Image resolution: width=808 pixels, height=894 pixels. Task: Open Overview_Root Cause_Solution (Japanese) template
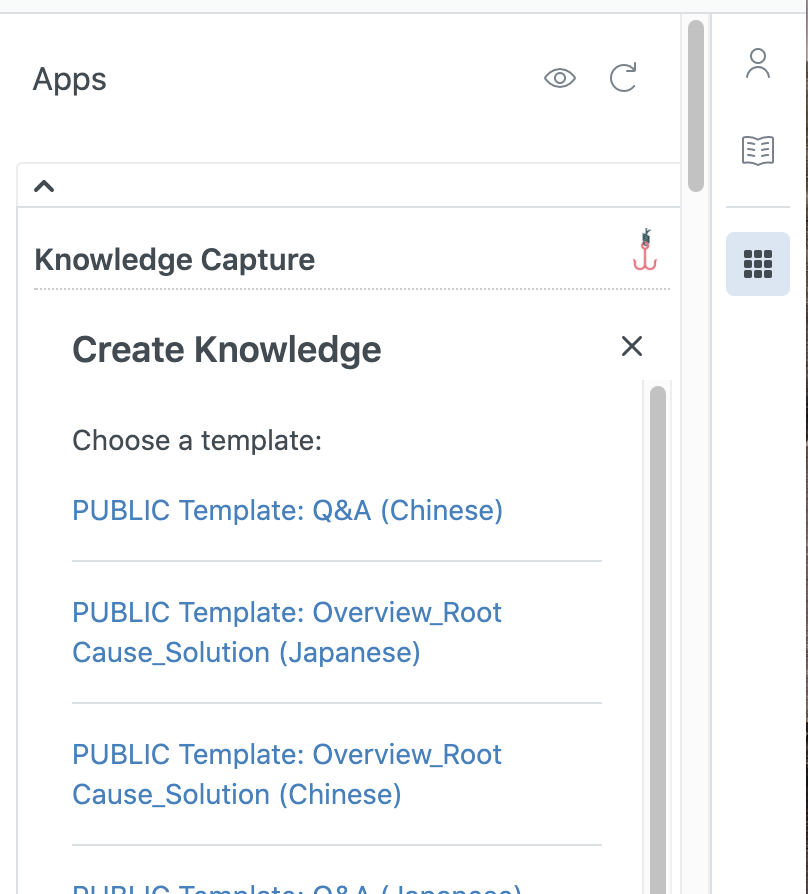pyautogui.click(x=287, y=632)
